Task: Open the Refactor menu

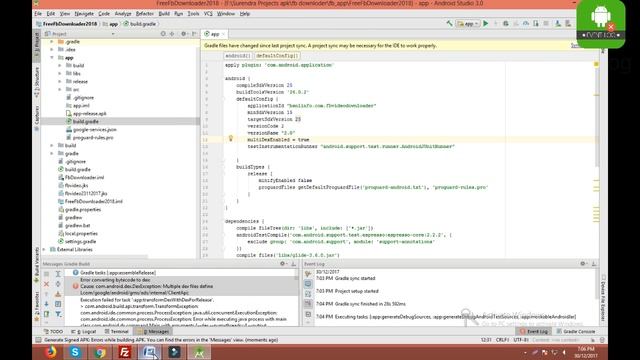Action: click(144, 13)
